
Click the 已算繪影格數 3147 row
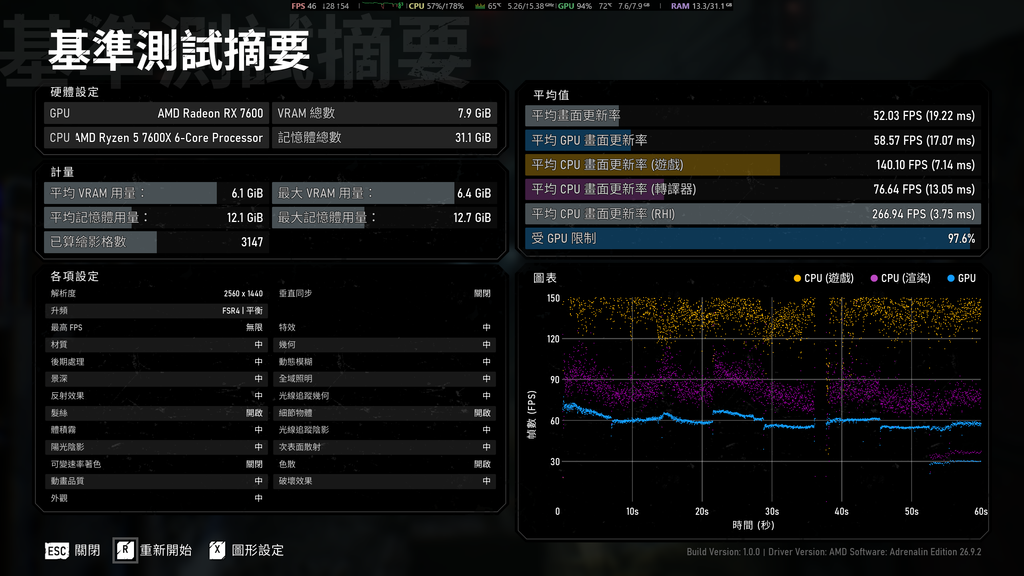(x=156, y=242)
